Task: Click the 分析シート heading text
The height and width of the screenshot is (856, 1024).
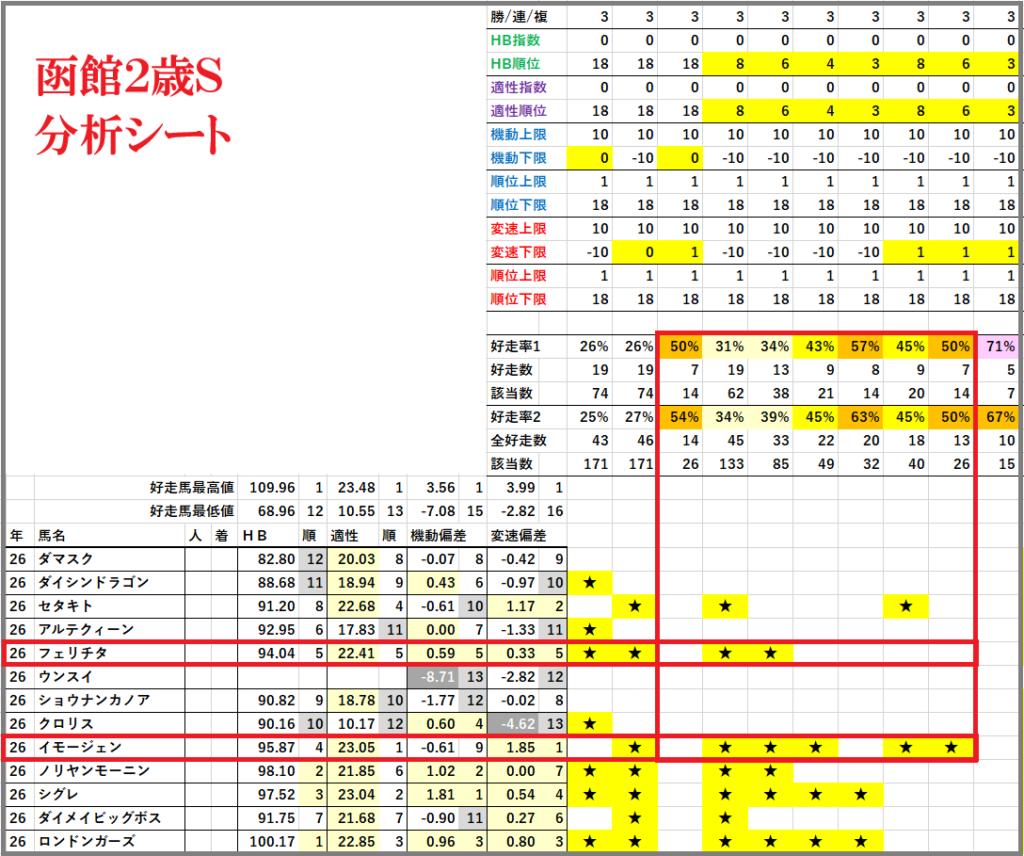Action: click(133, 135)
